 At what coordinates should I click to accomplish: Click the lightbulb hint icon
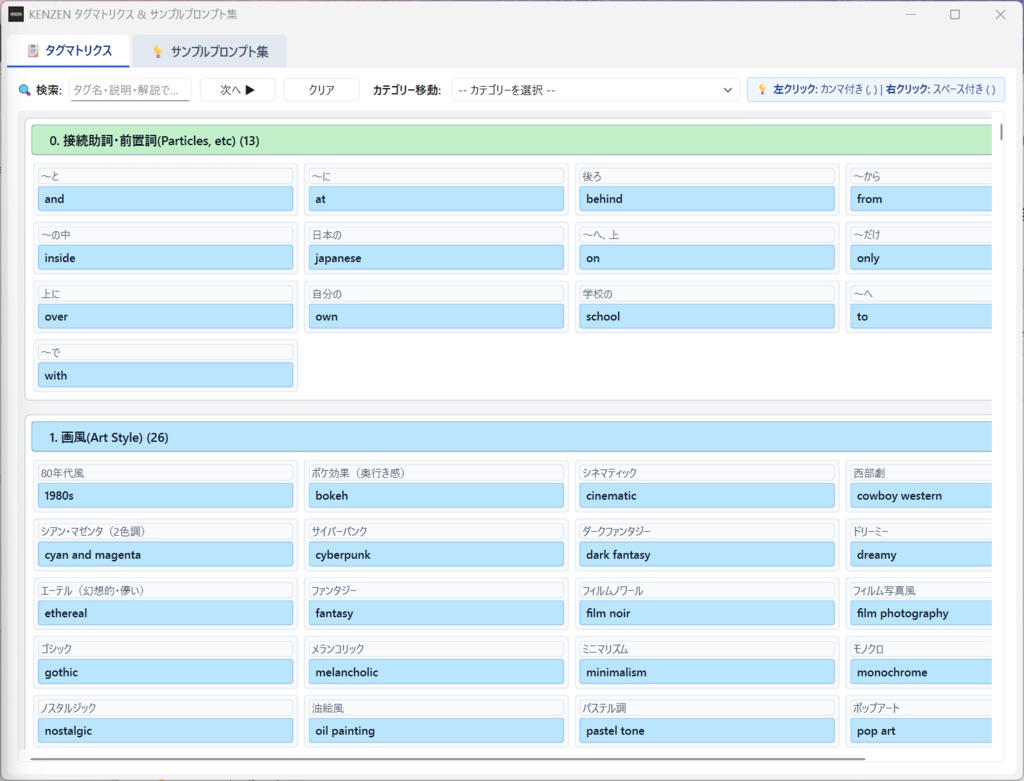click(x=761, y=89)
